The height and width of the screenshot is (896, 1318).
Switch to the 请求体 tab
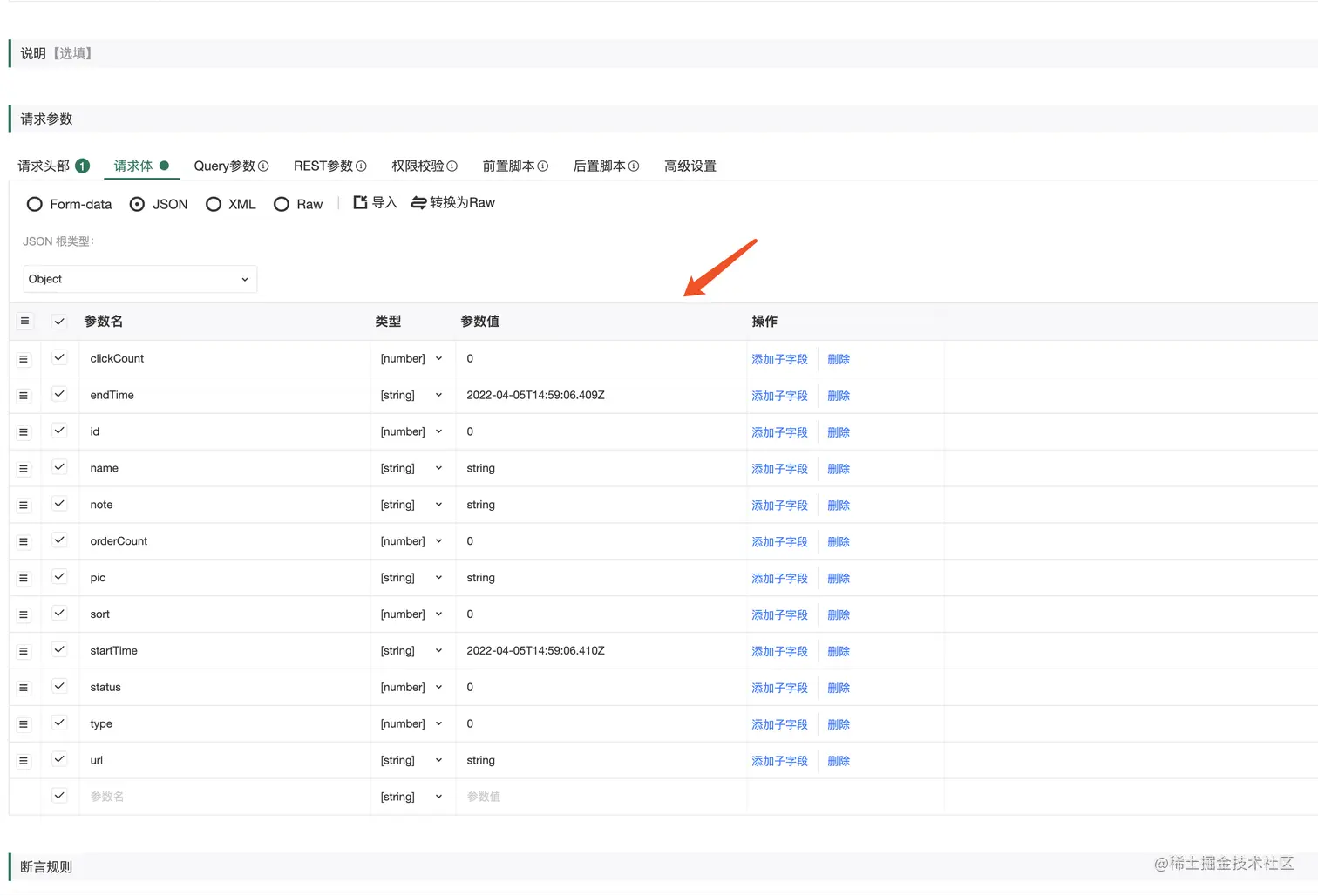141,166
